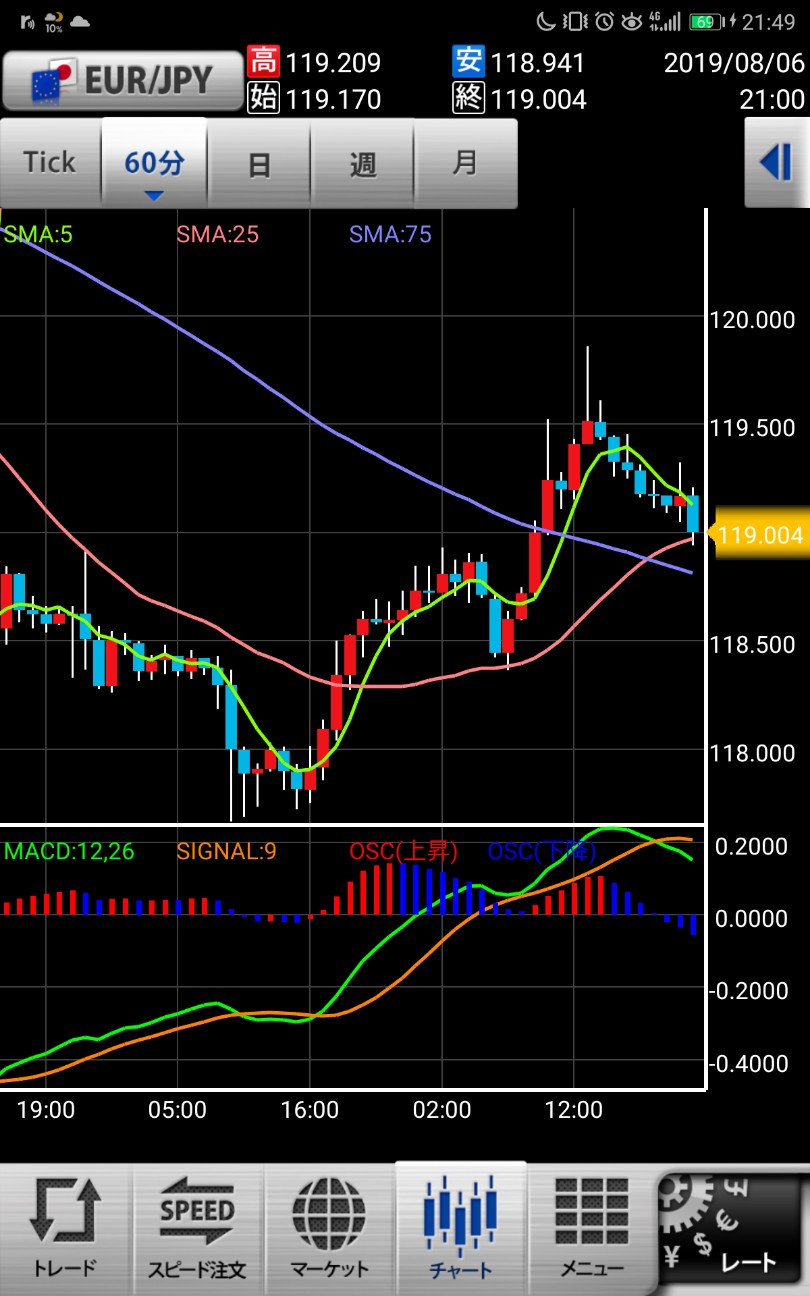The width and height of the screenshot is (810, 1296).
Task: Tap the 118.500 price axis label
Action: 752,644
